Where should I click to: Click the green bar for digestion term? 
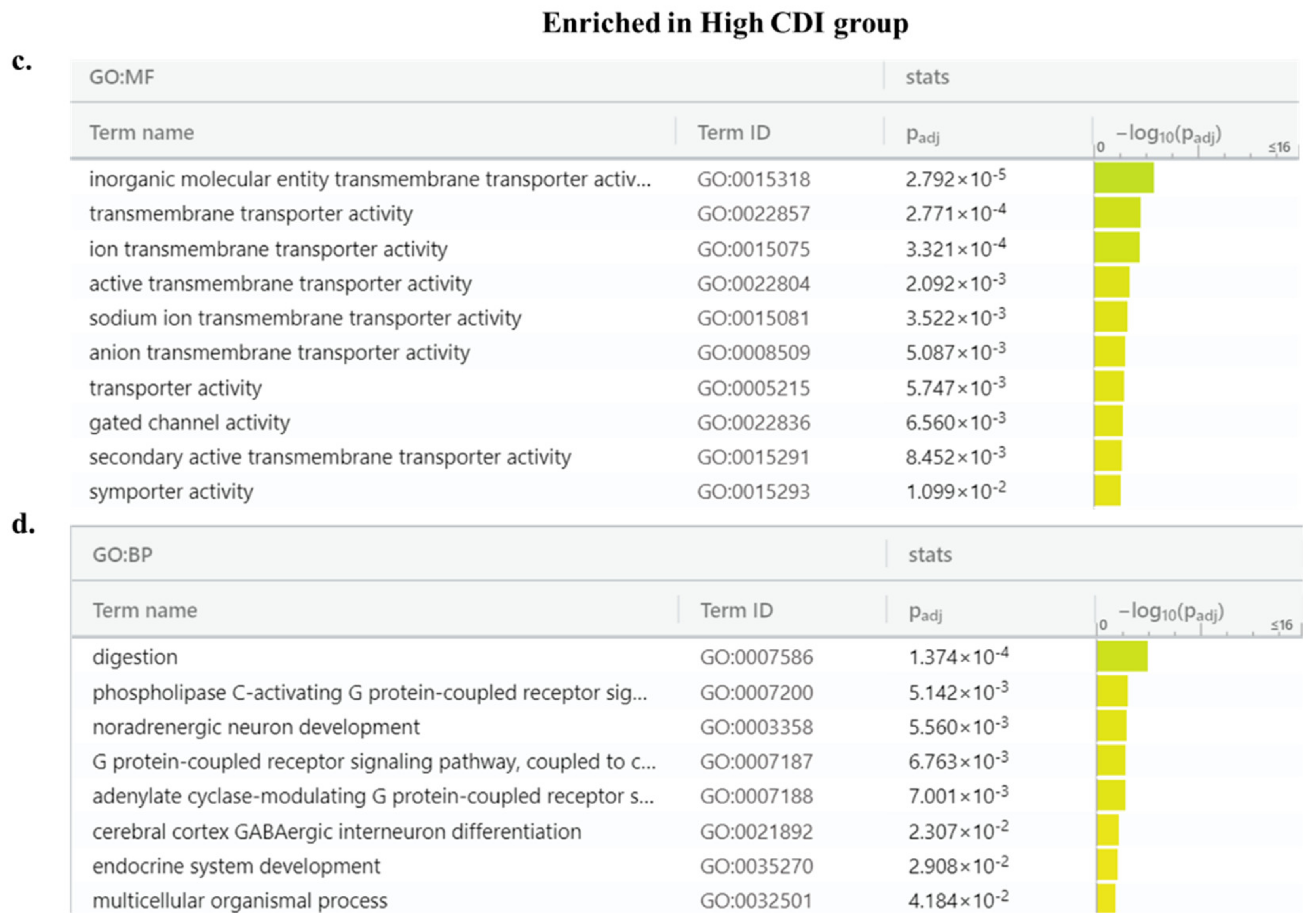pyautogui.click(x=1121, y=656)
